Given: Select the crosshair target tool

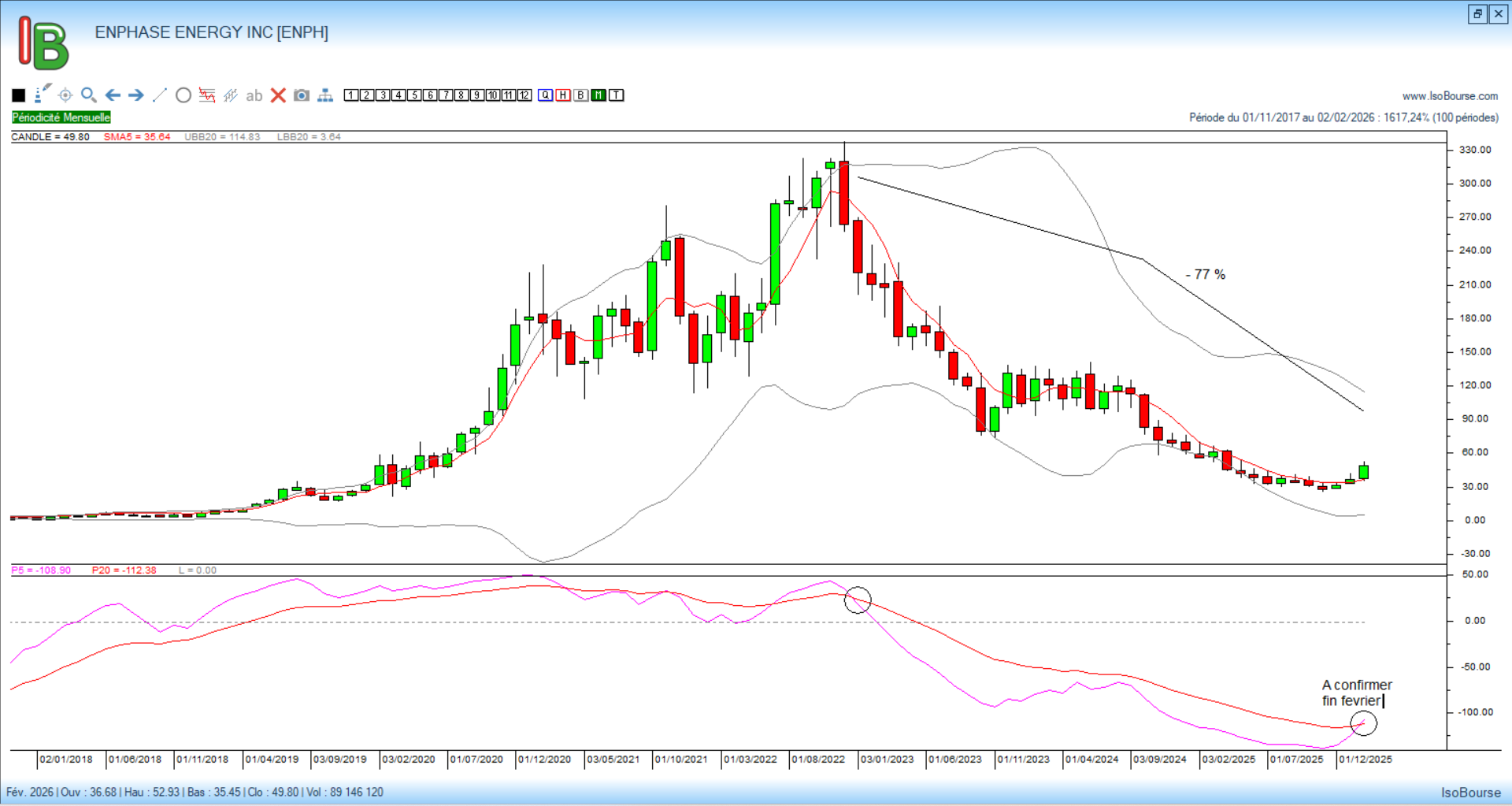Looking at the screenshot, I should pos(65,95).
